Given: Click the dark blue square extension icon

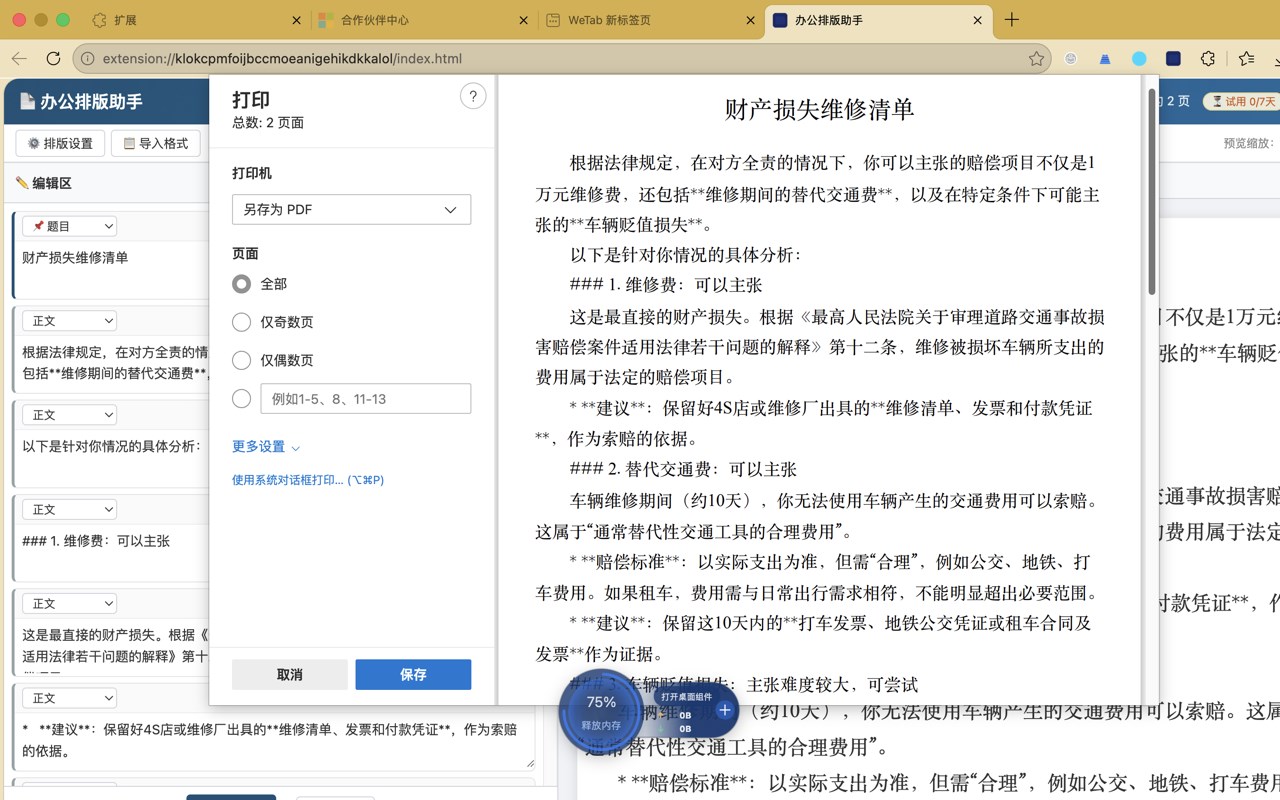Looking at the screenshot, I should (1173, 59).
